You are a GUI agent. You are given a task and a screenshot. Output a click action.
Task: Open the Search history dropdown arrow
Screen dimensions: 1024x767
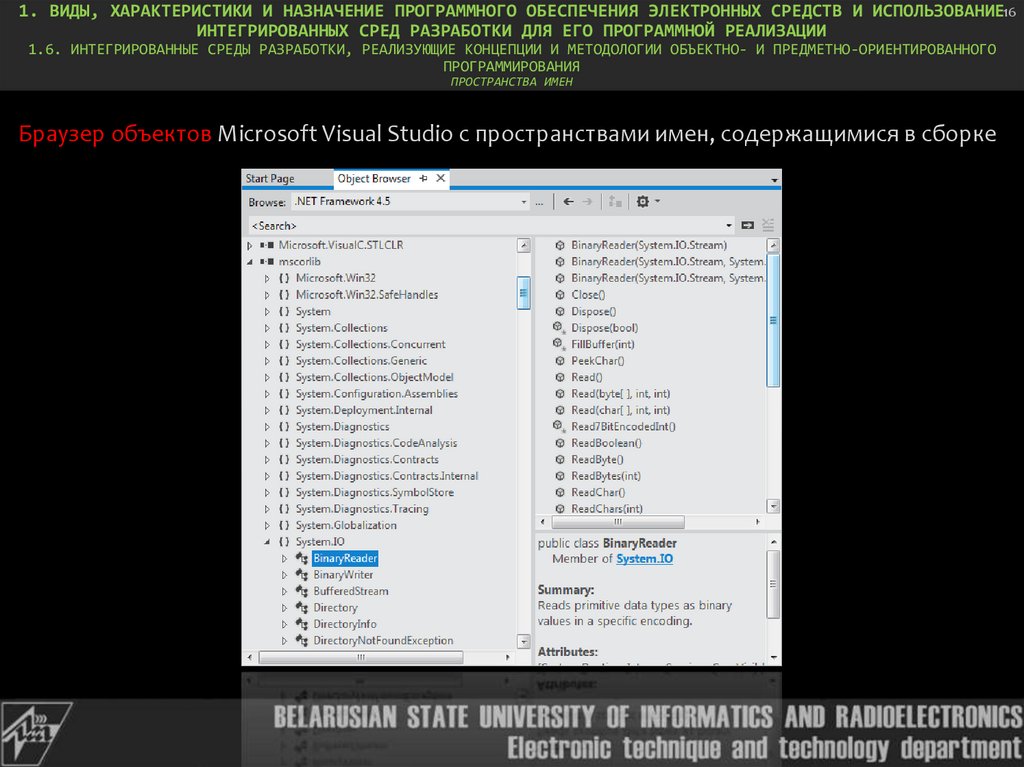pos(729,226)
